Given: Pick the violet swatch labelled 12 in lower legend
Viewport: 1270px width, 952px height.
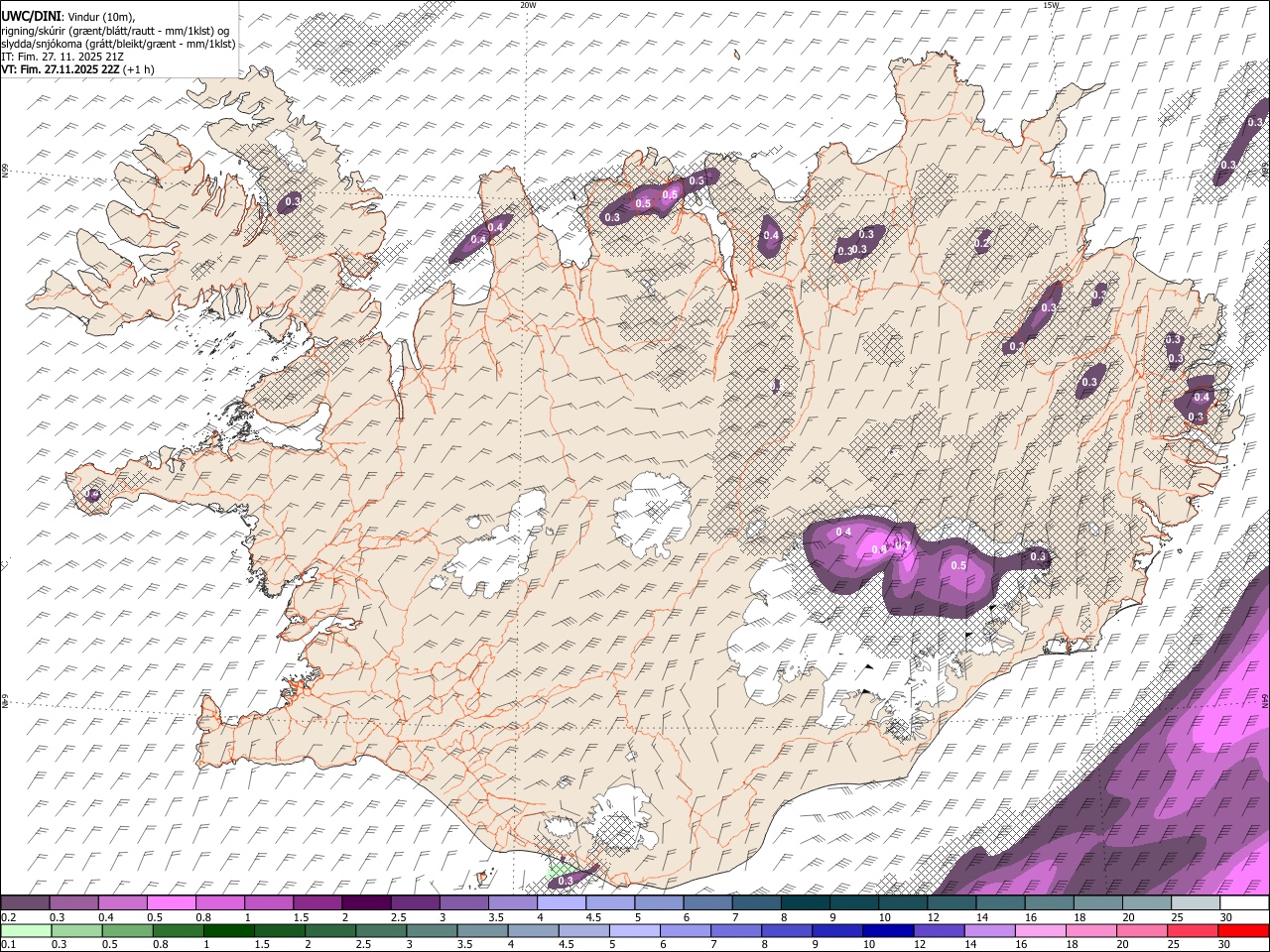Looking at the screenshot, I should tap(939, 930).
